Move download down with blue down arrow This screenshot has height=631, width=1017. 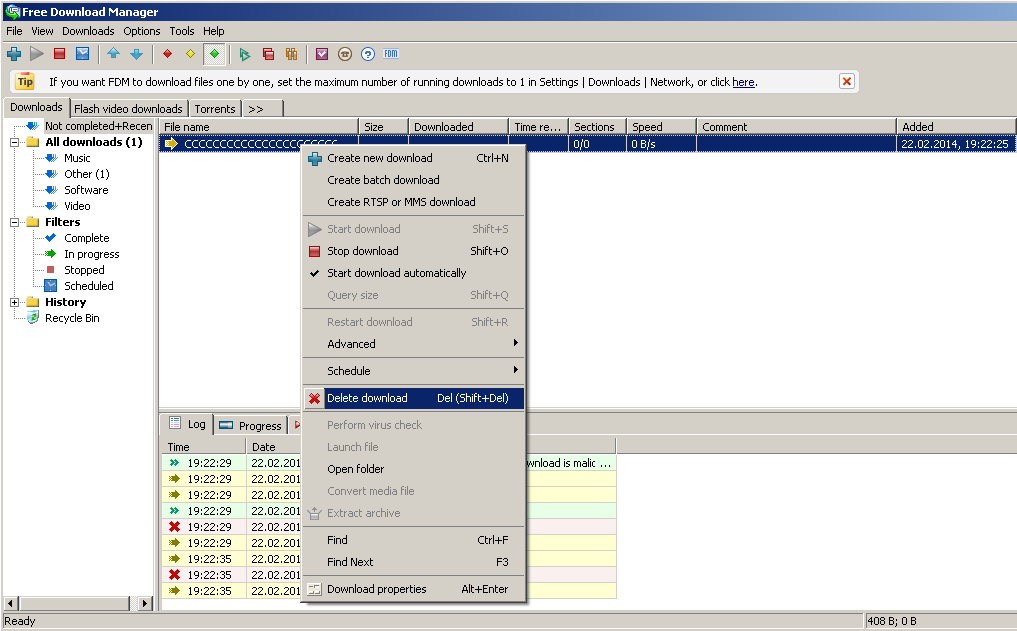pyautogui.click(x=136, y=54)
